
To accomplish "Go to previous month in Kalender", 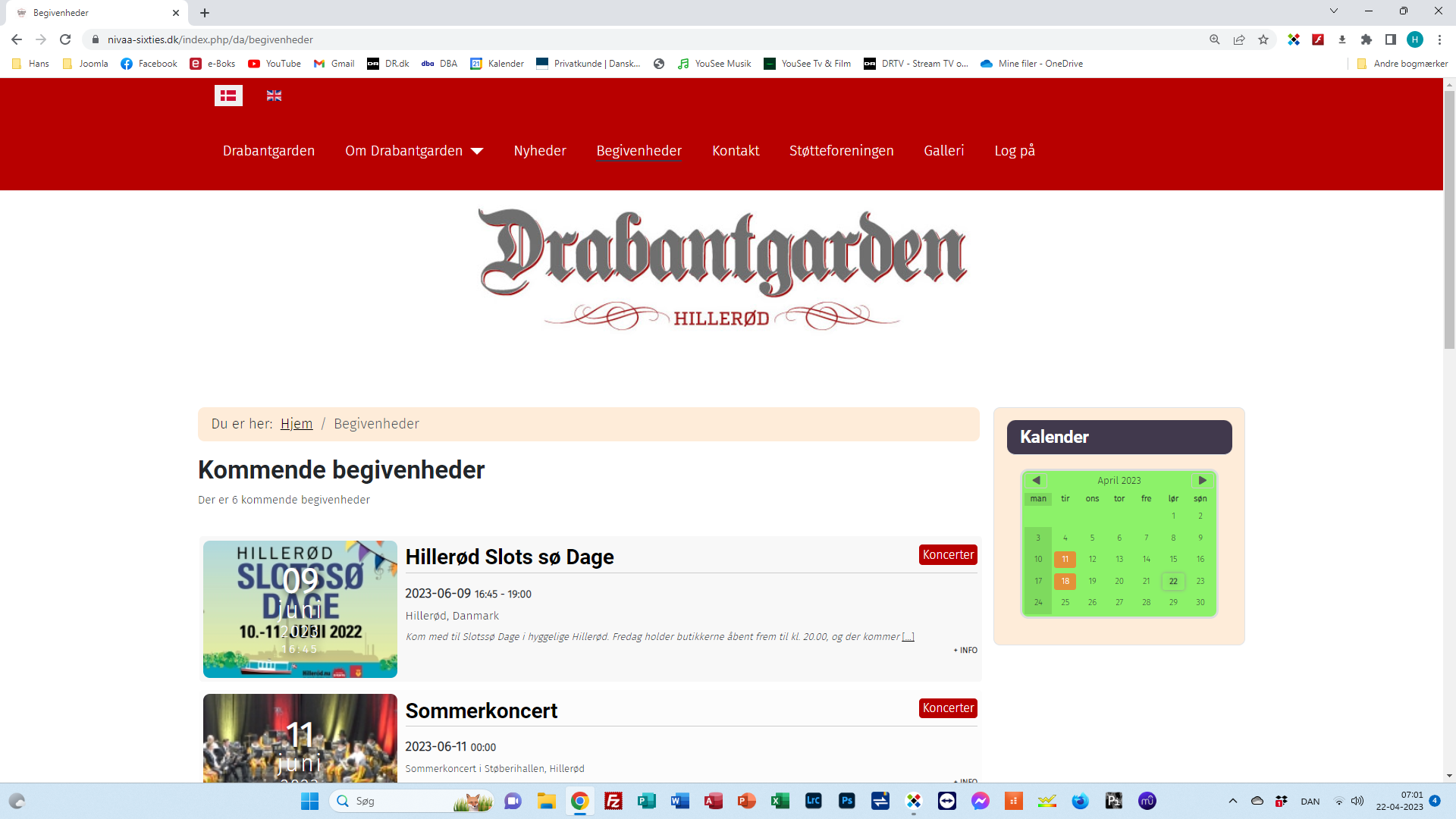I will [x=1036, y=480].
